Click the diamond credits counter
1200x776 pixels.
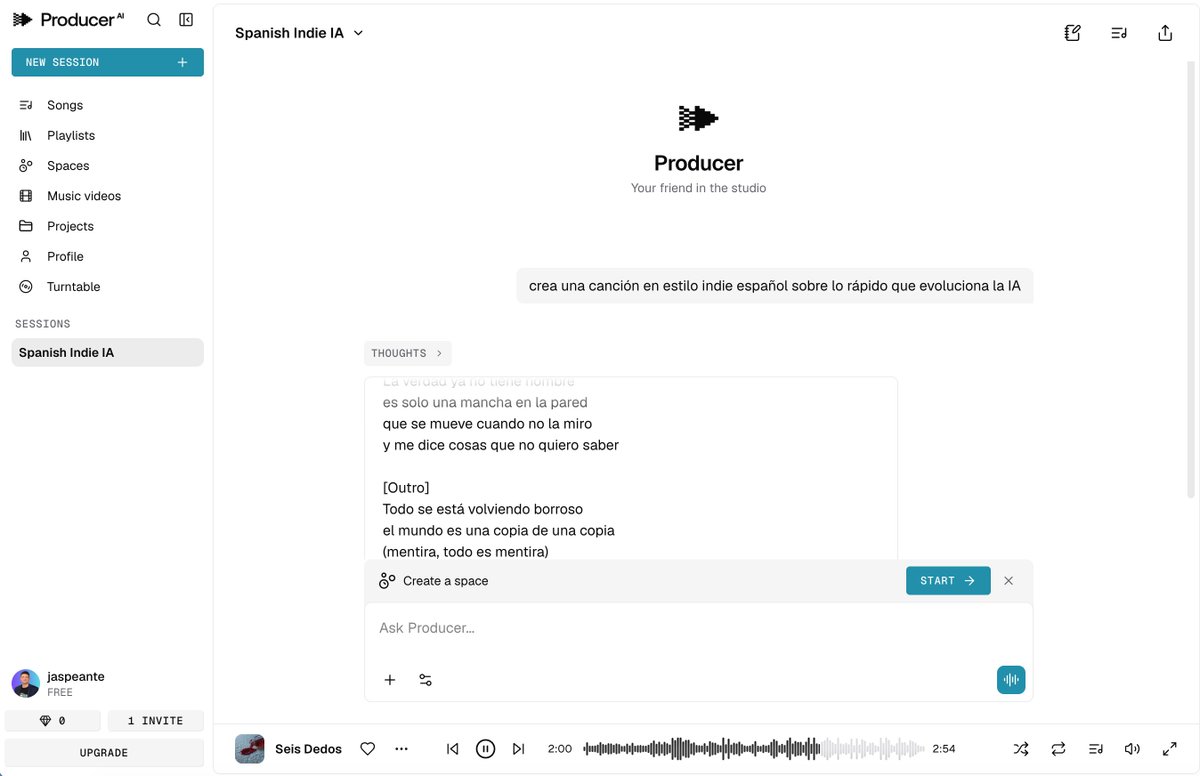click(x=53, y=721)
